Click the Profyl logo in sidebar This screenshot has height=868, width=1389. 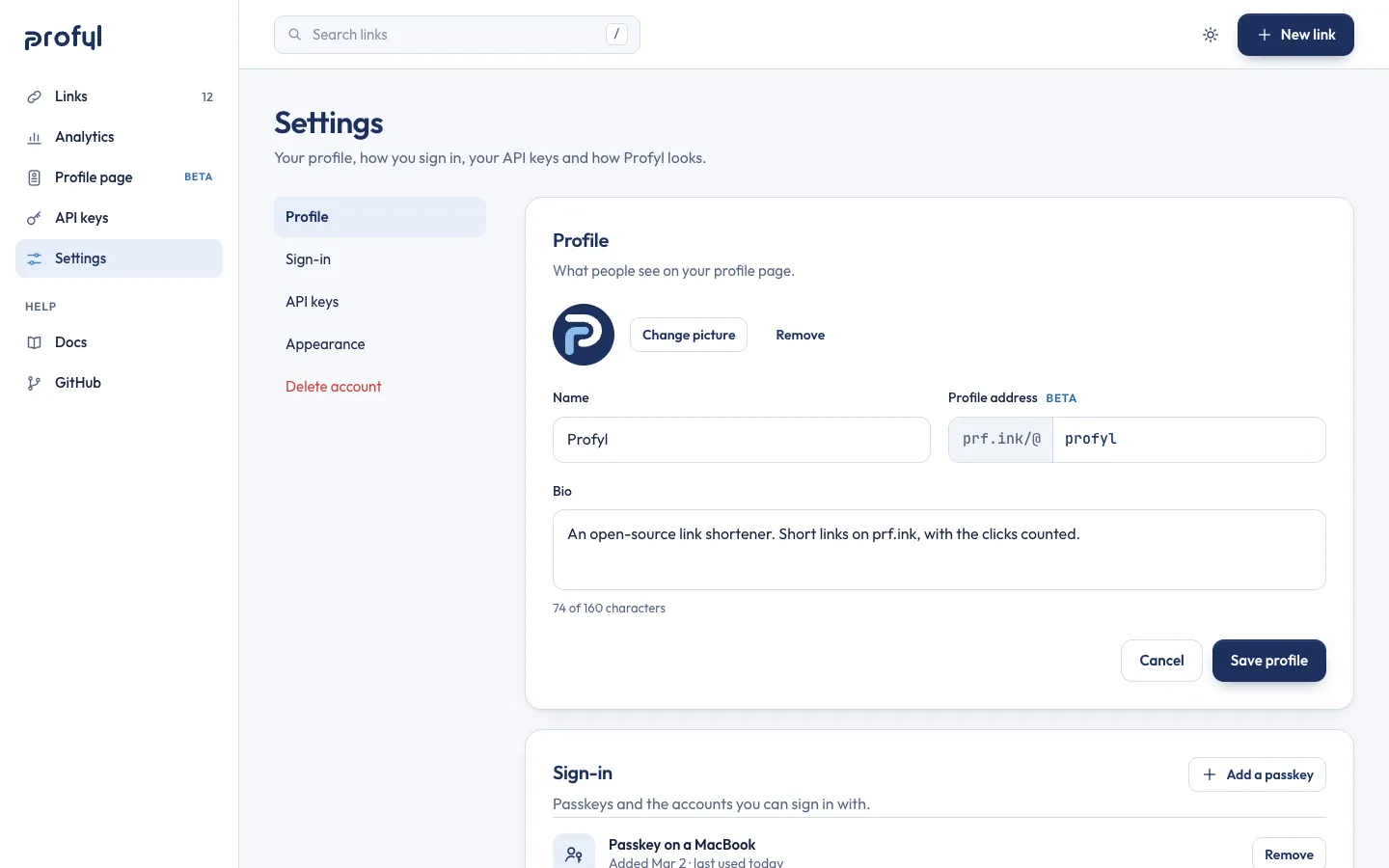point(64,37)
